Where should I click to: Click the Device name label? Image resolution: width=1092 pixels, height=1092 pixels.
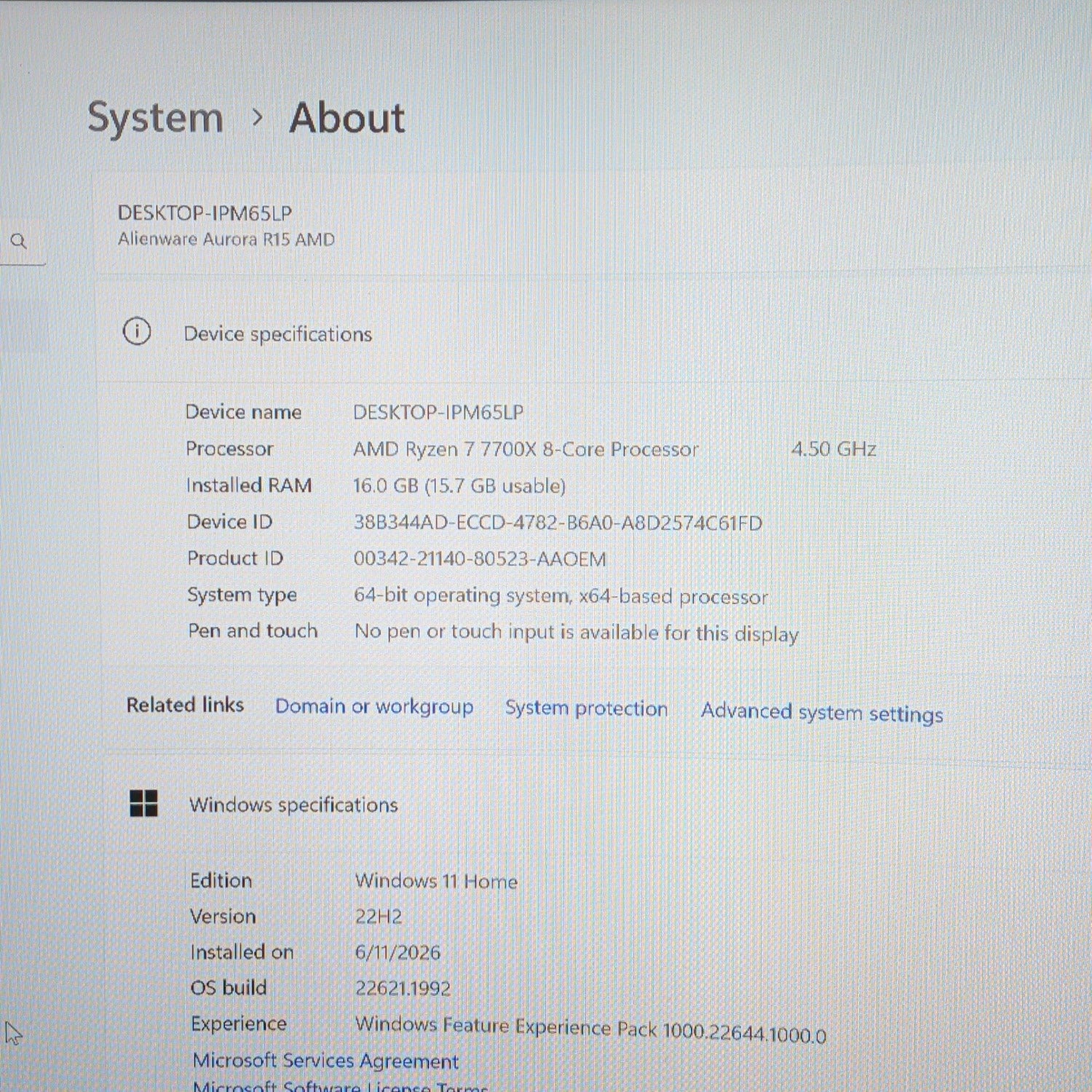[x=243, y=412]
